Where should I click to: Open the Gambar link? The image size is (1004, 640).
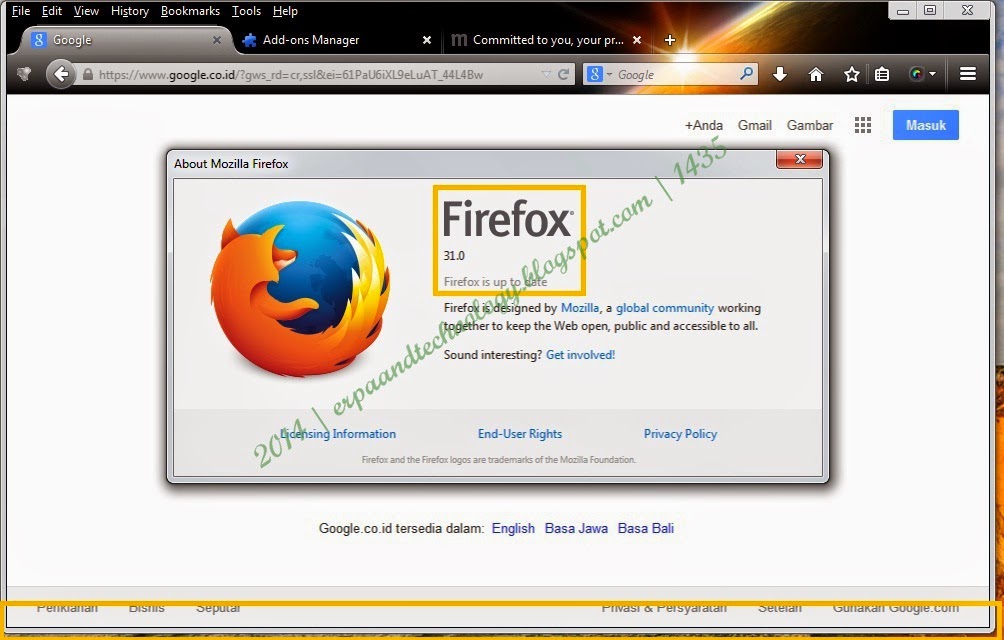pos(810,125)
